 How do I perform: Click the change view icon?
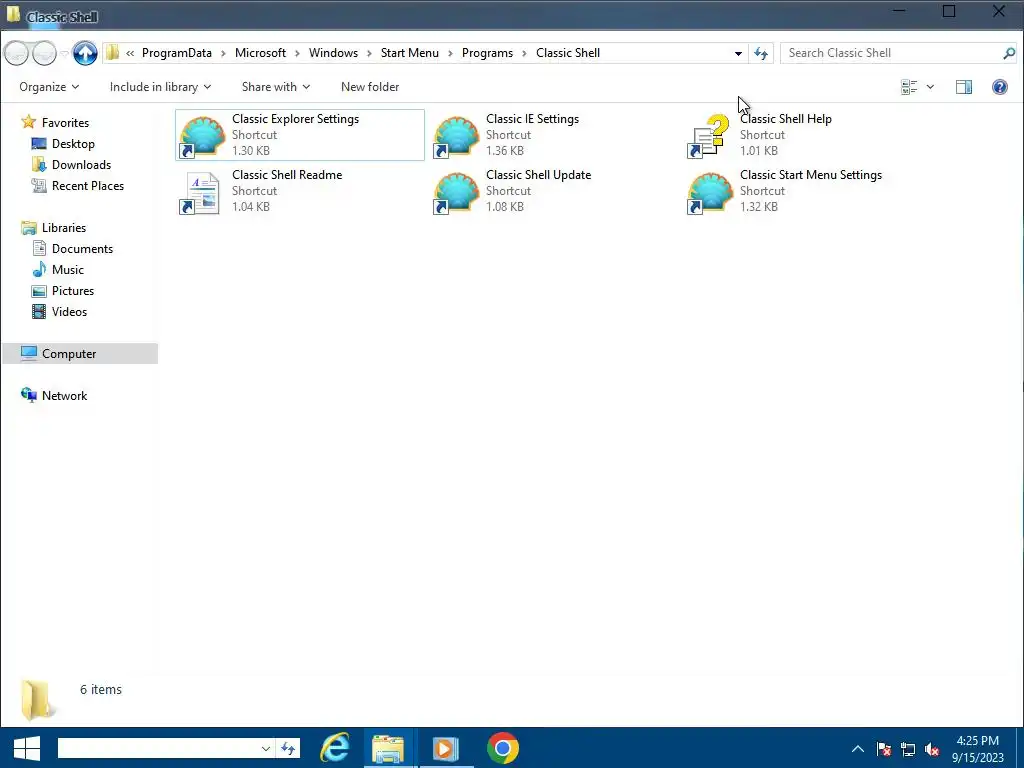(x=909, y=87)
